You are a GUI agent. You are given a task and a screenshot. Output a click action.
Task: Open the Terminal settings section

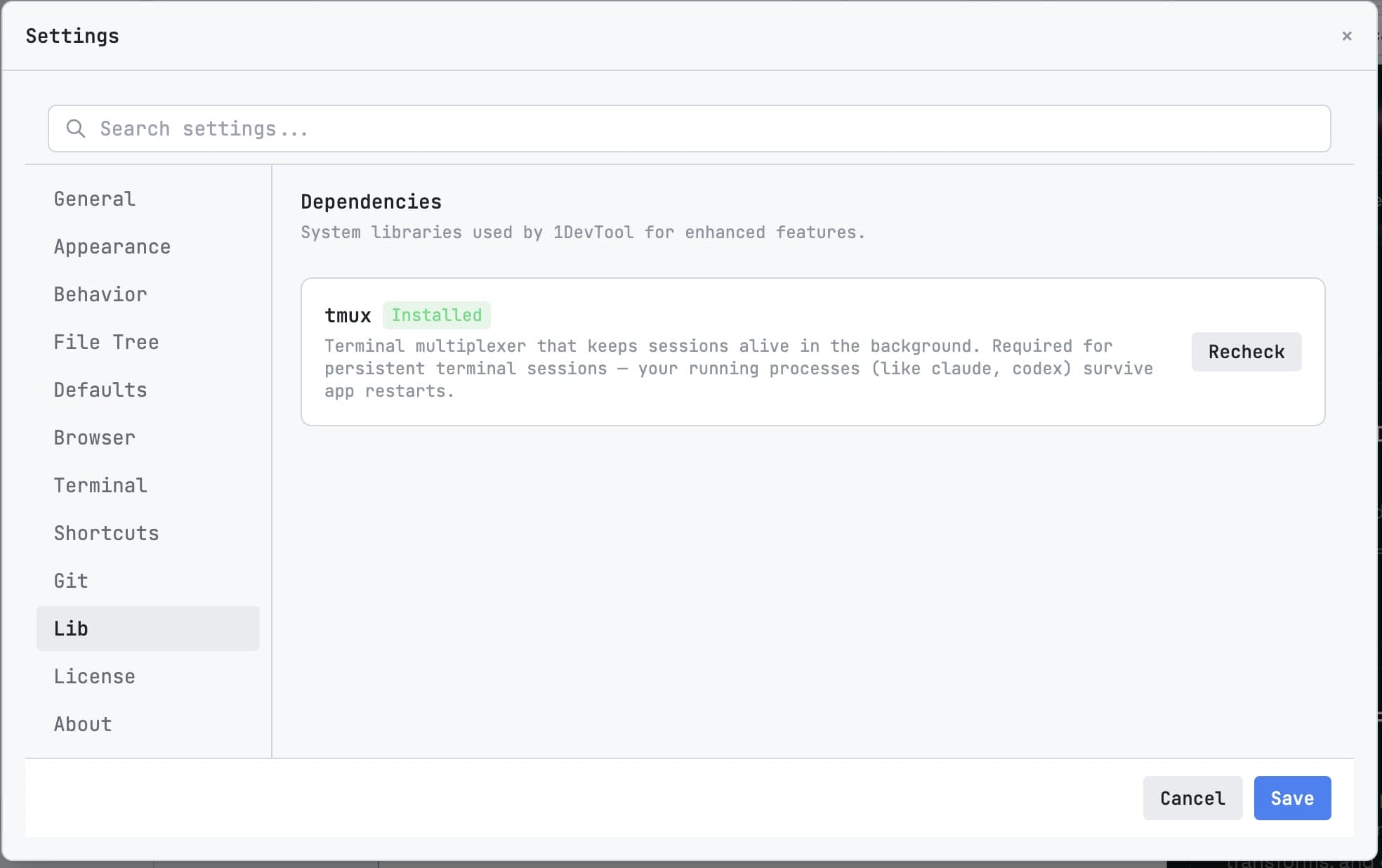point(100,485)
